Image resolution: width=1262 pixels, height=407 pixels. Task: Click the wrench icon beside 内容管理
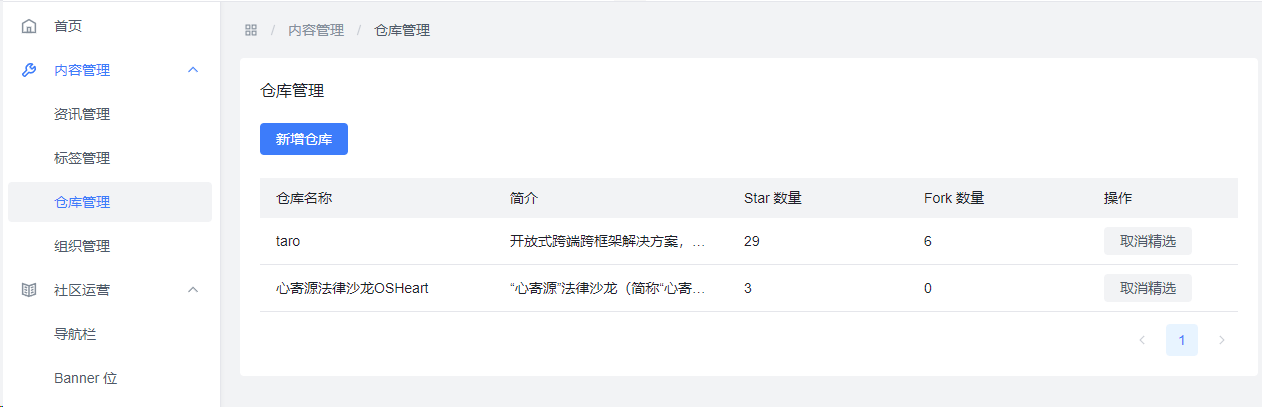(x=29, y=70)
